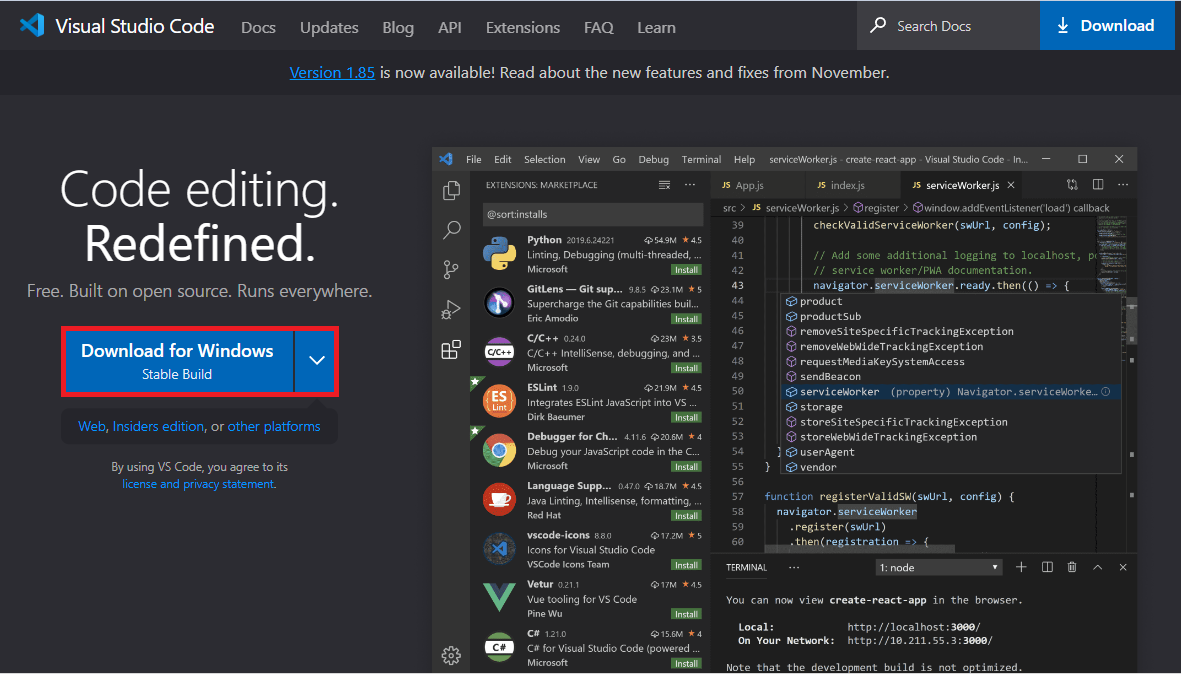Click the search magnifier icon in Search Docs
Image resolution: width=1181 pixels, height=674 pixels.
[877, 25]
